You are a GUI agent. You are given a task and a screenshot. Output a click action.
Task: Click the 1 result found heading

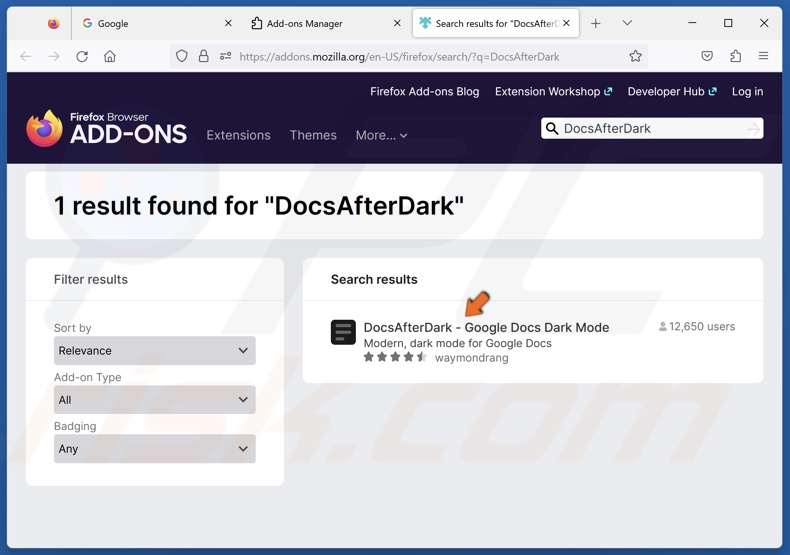259,205
